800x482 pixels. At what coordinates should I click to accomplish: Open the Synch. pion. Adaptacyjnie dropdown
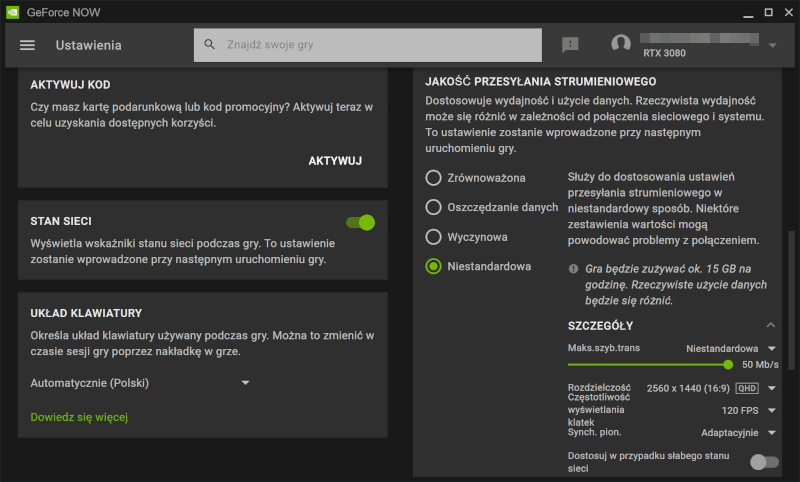coord(738,433)
